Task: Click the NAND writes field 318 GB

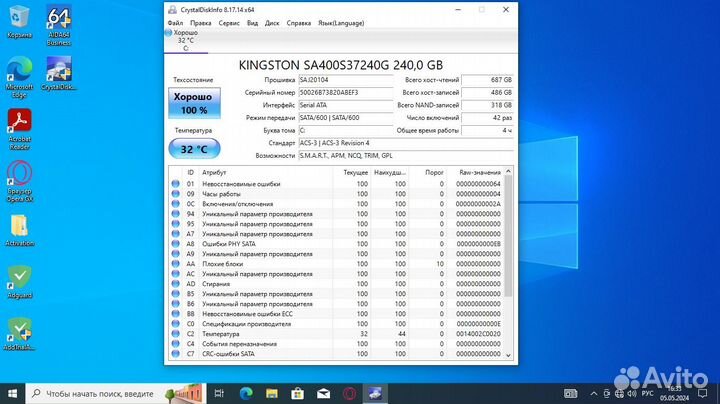Action: pos(487,105)
